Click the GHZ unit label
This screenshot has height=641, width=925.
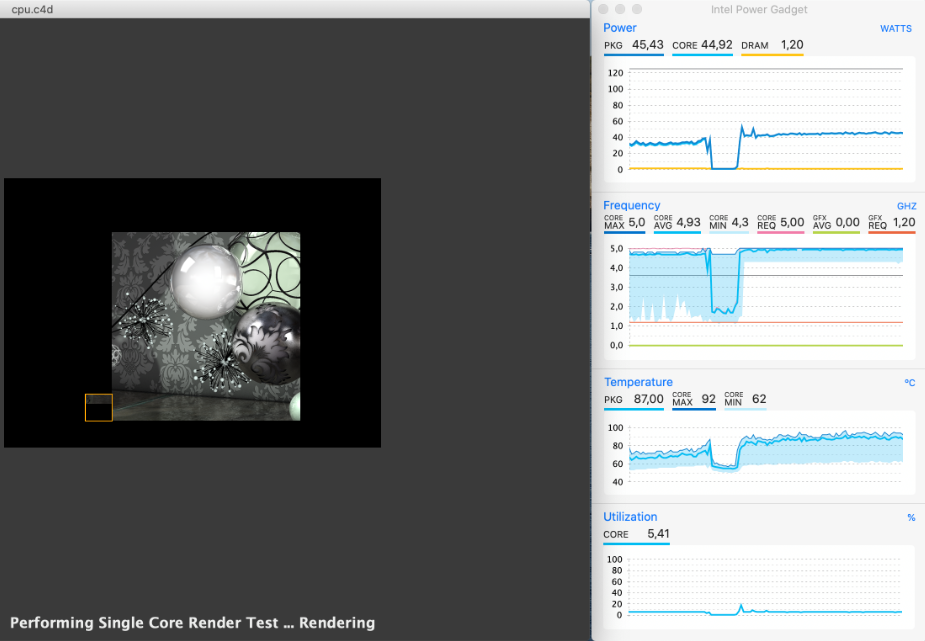pyautogui.click(x=906, y=206)
